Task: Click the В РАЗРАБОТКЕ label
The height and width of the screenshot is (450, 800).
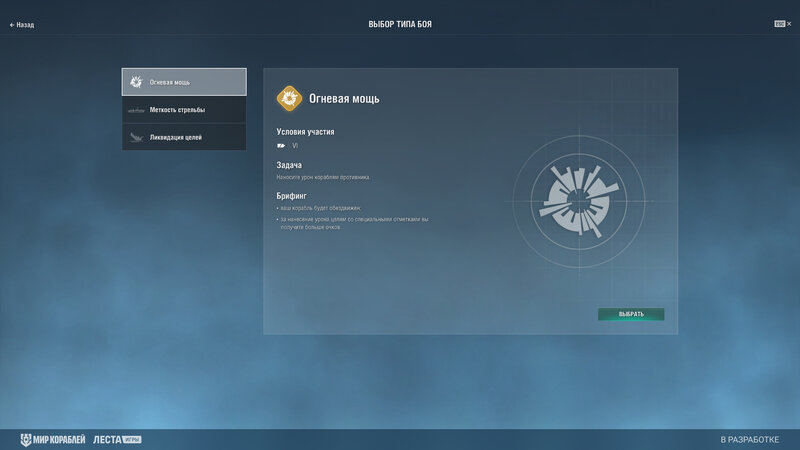Action: point(749,439)
